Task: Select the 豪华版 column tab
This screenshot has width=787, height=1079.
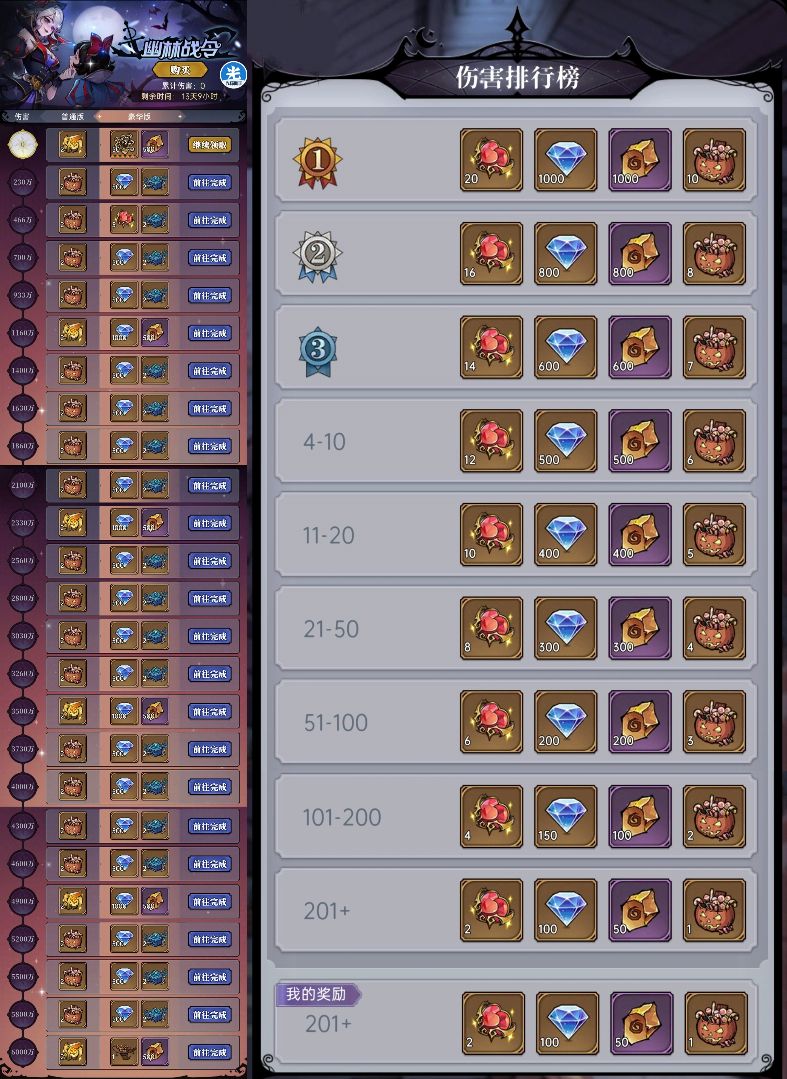Action: coord(139,116)
